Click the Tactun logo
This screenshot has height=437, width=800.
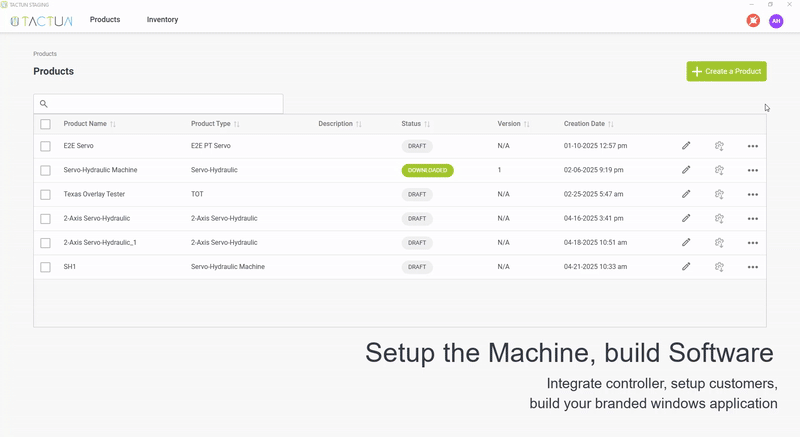click(x=40, y=20)
